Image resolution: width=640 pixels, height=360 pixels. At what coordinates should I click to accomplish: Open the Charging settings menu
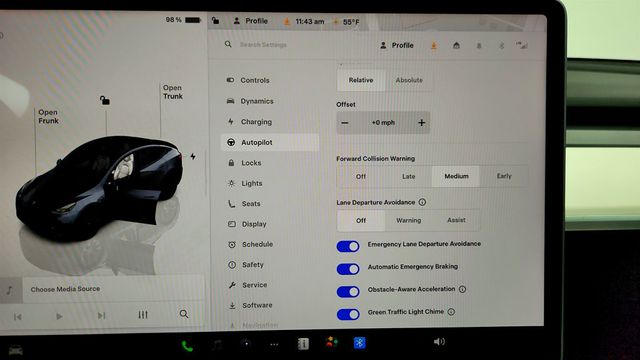pyautogui.click(x=249, y=122)
